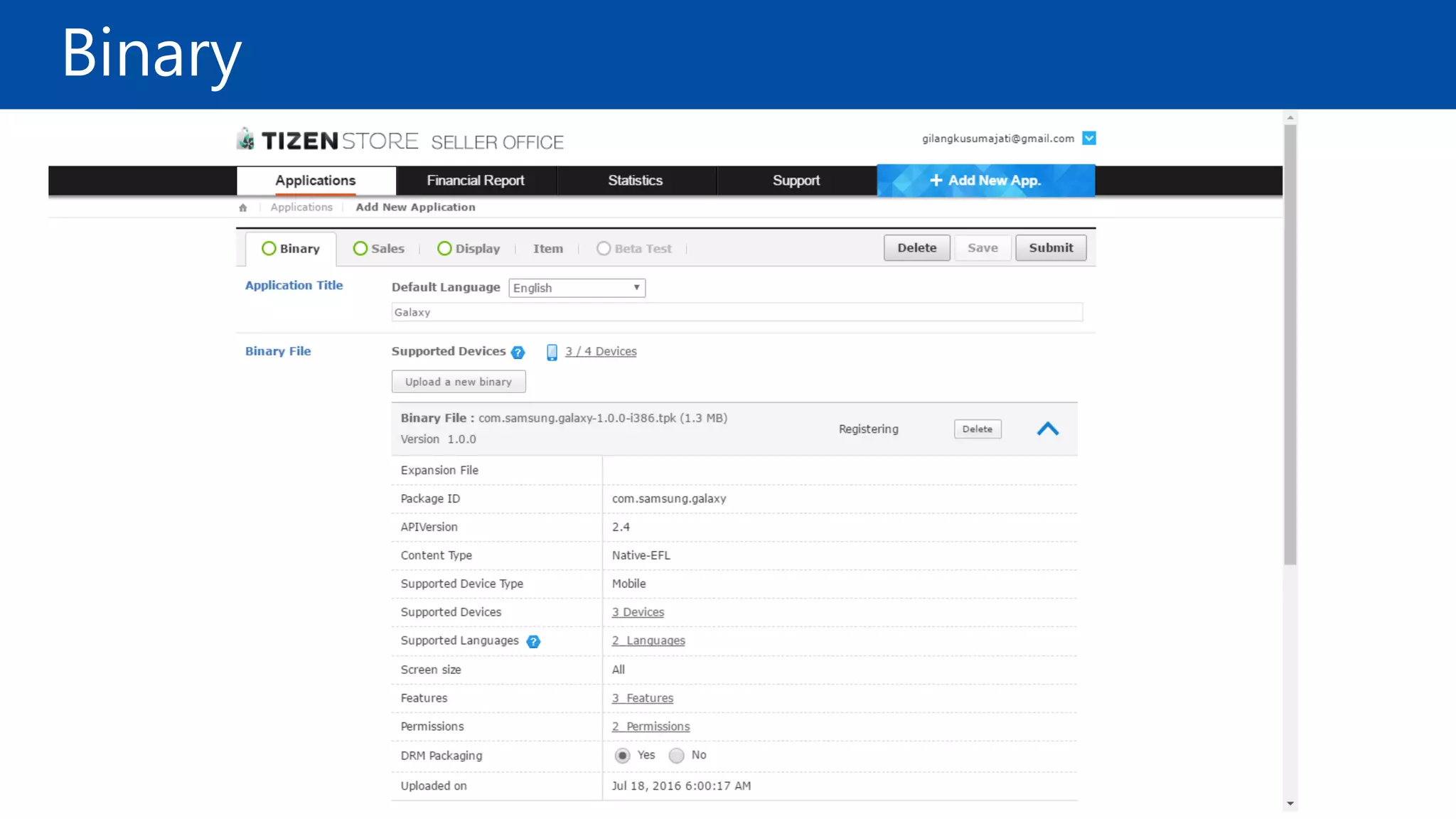This screenshot has height=819, width=1456.
Task: Click Supported Languages help question icon
Action: tap(533, 642)
